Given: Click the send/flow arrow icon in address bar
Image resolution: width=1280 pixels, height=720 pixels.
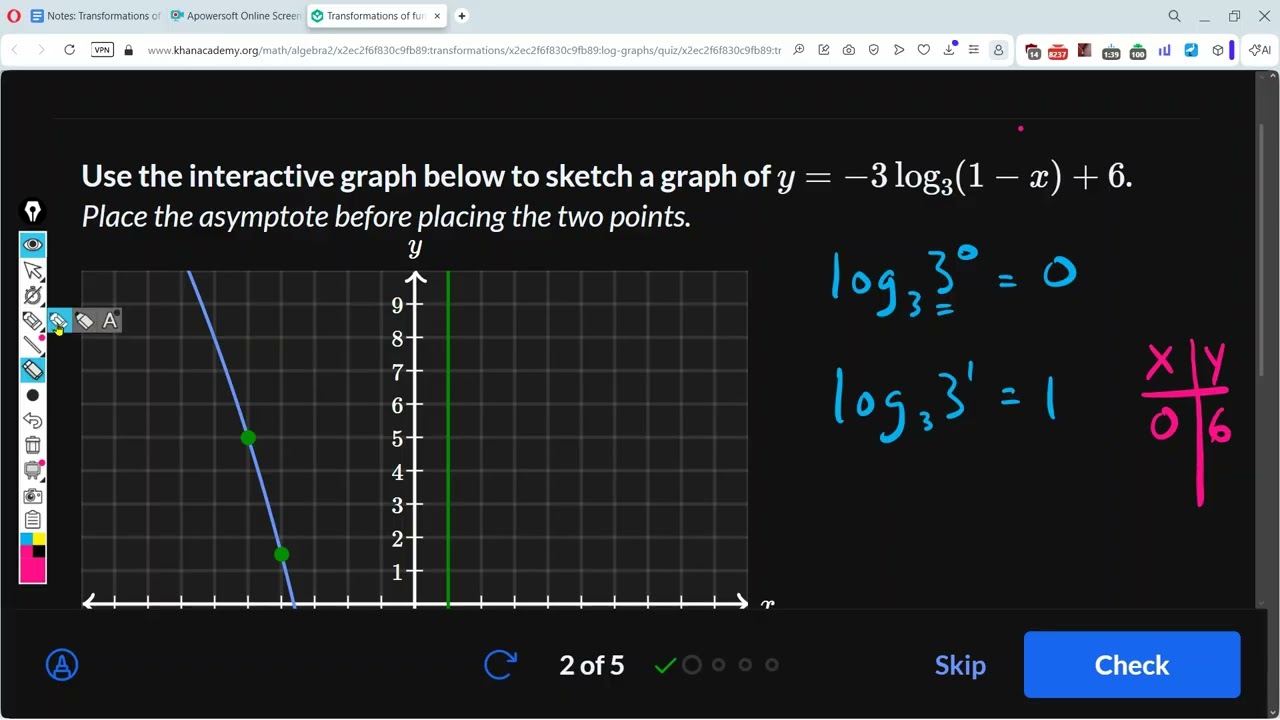Looking at the screenshot, I should [x=899, y=50].
